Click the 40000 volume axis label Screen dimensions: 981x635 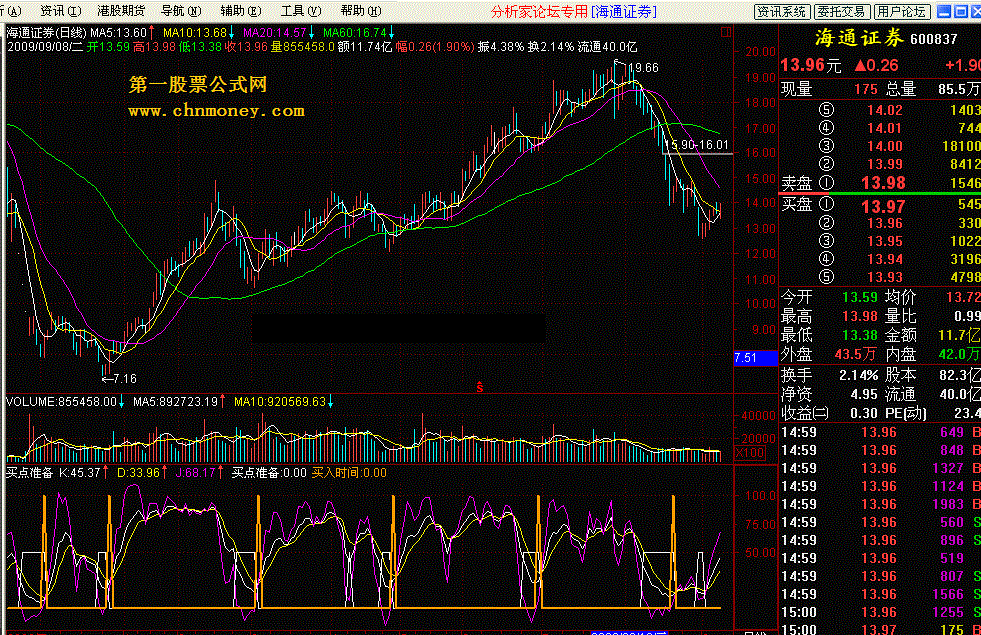tap(758, 415)
